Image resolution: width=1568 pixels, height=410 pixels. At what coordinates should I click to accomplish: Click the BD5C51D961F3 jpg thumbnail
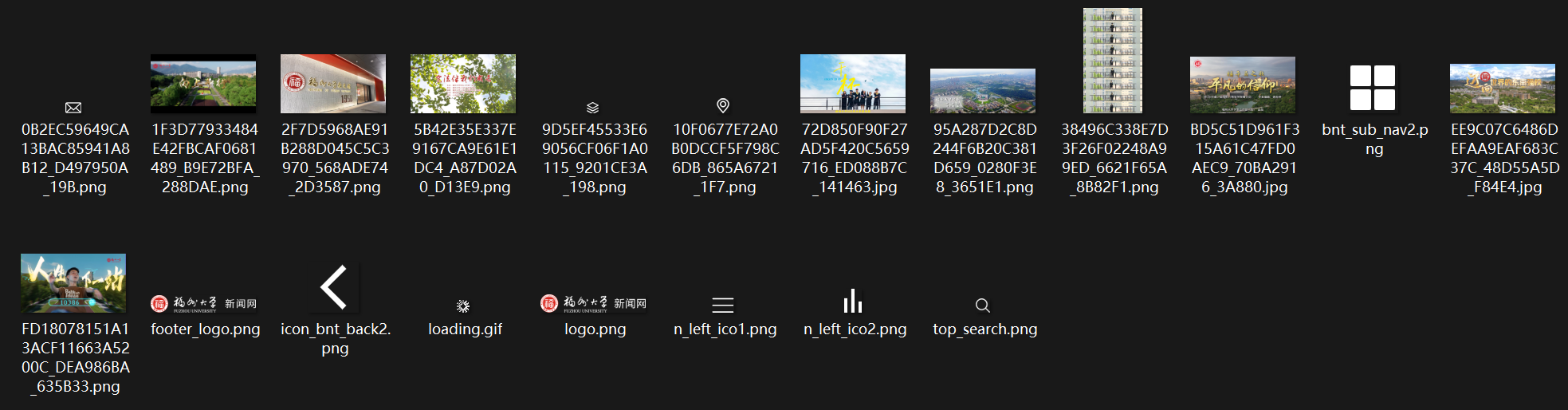pyautogui.click(x=1243, y=85)
